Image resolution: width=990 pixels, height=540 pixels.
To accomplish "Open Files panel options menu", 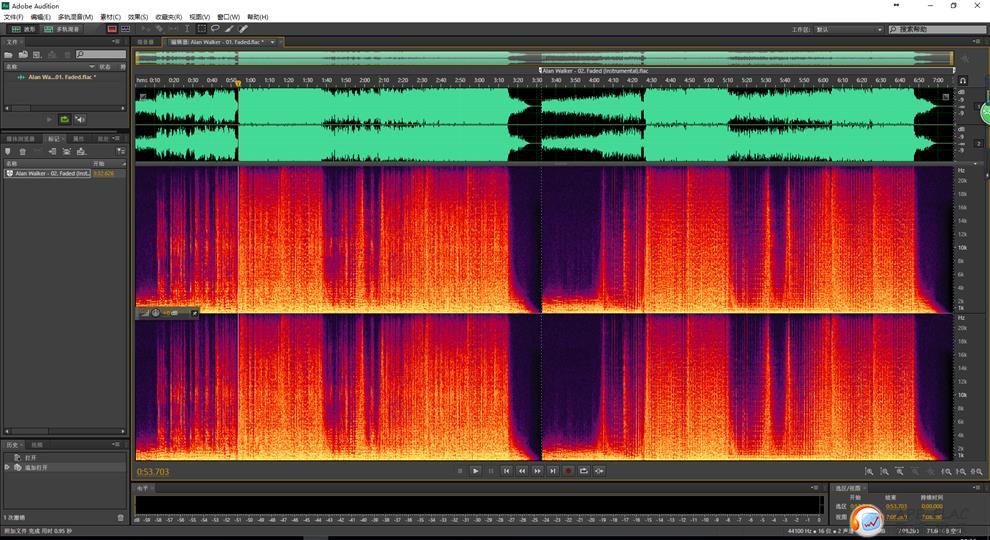I will pos(116,42).
